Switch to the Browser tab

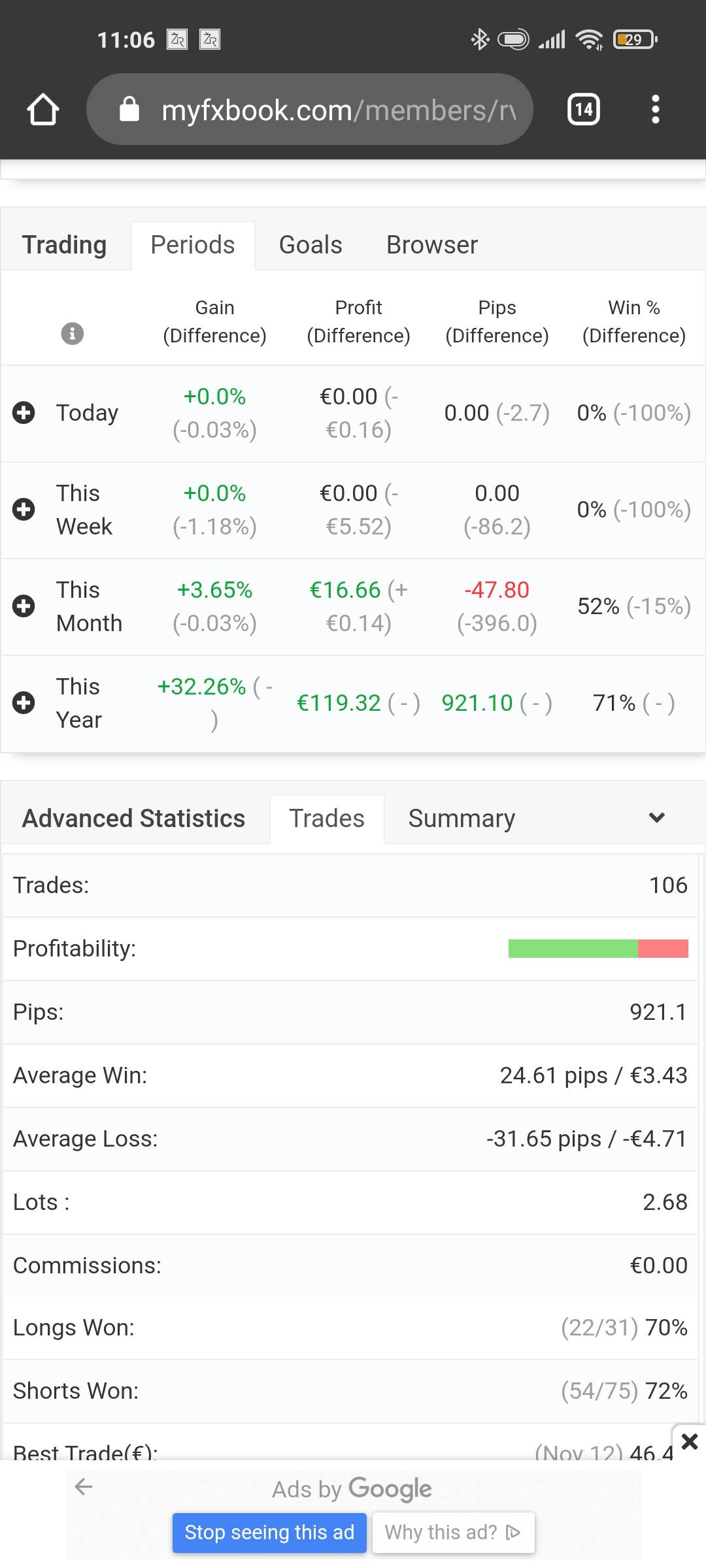(431, 245)
